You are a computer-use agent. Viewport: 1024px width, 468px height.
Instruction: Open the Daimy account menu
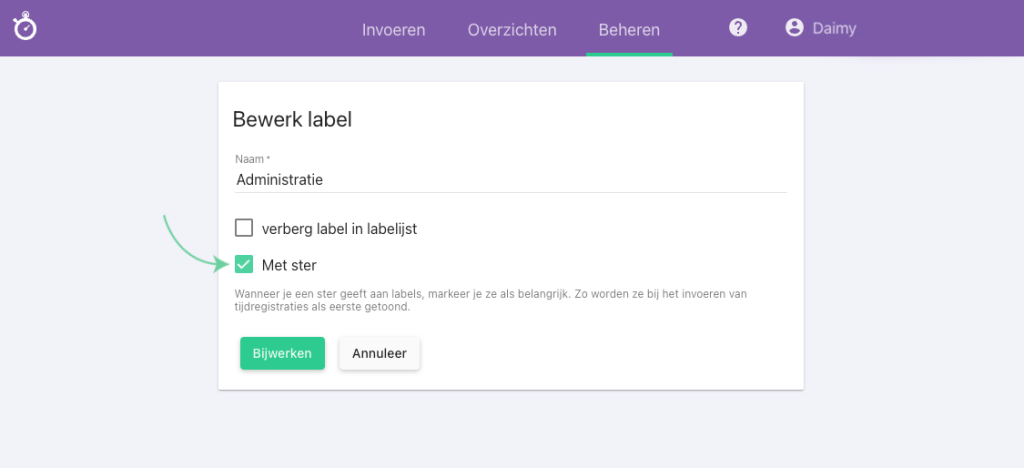coord(834,29)
